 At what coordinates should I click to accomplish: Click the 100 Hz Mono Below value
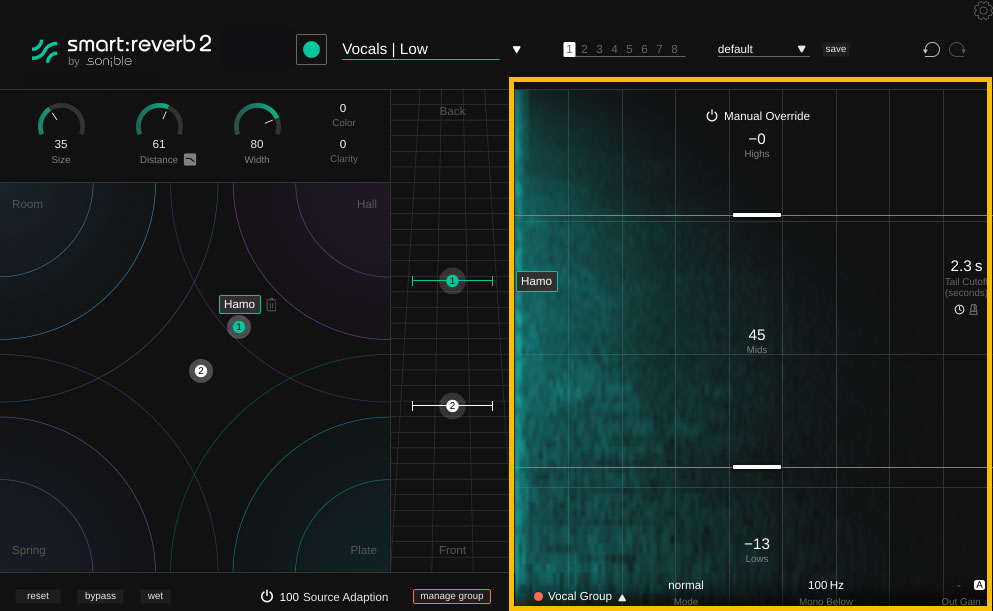click(x=825, y=585)
